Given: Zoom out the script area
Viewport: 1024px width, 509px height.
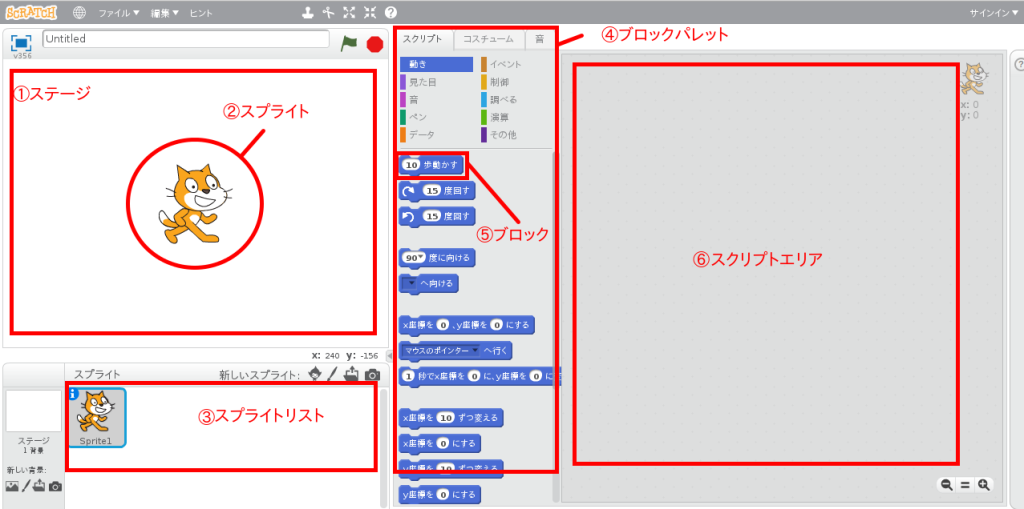Looking at the screenshot, I should click(x=945, y=485).
